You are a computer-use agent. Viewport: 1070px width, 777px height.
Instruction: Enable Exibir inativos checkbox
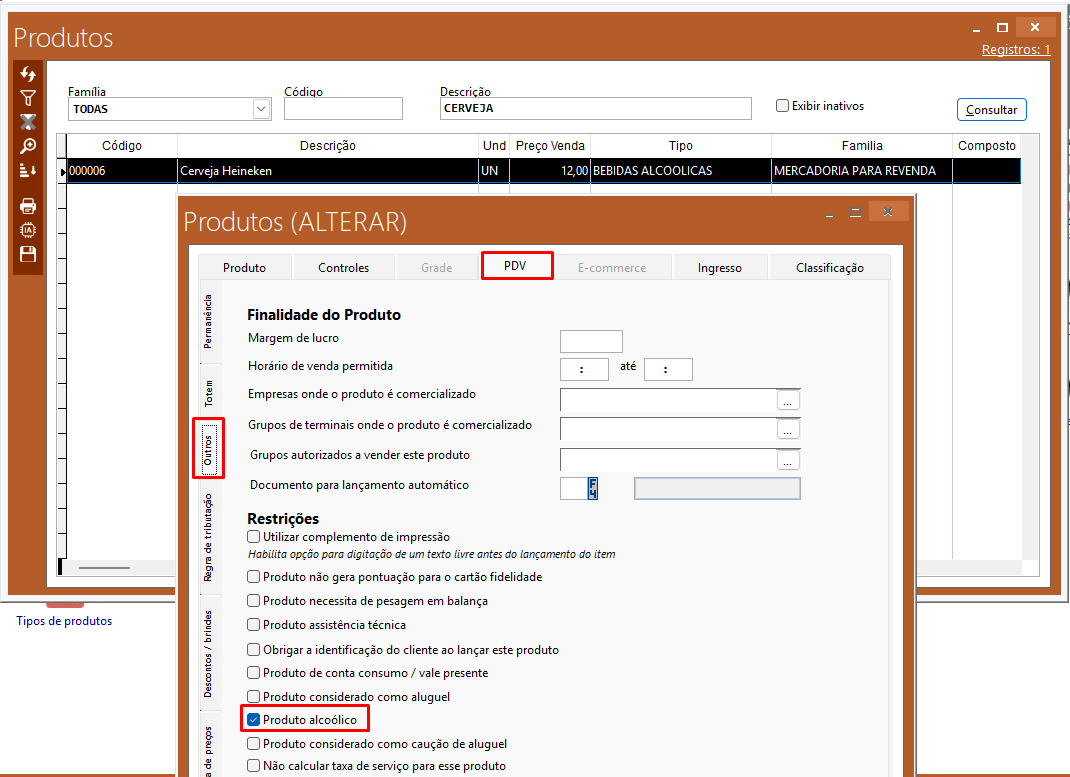point(783,106)
